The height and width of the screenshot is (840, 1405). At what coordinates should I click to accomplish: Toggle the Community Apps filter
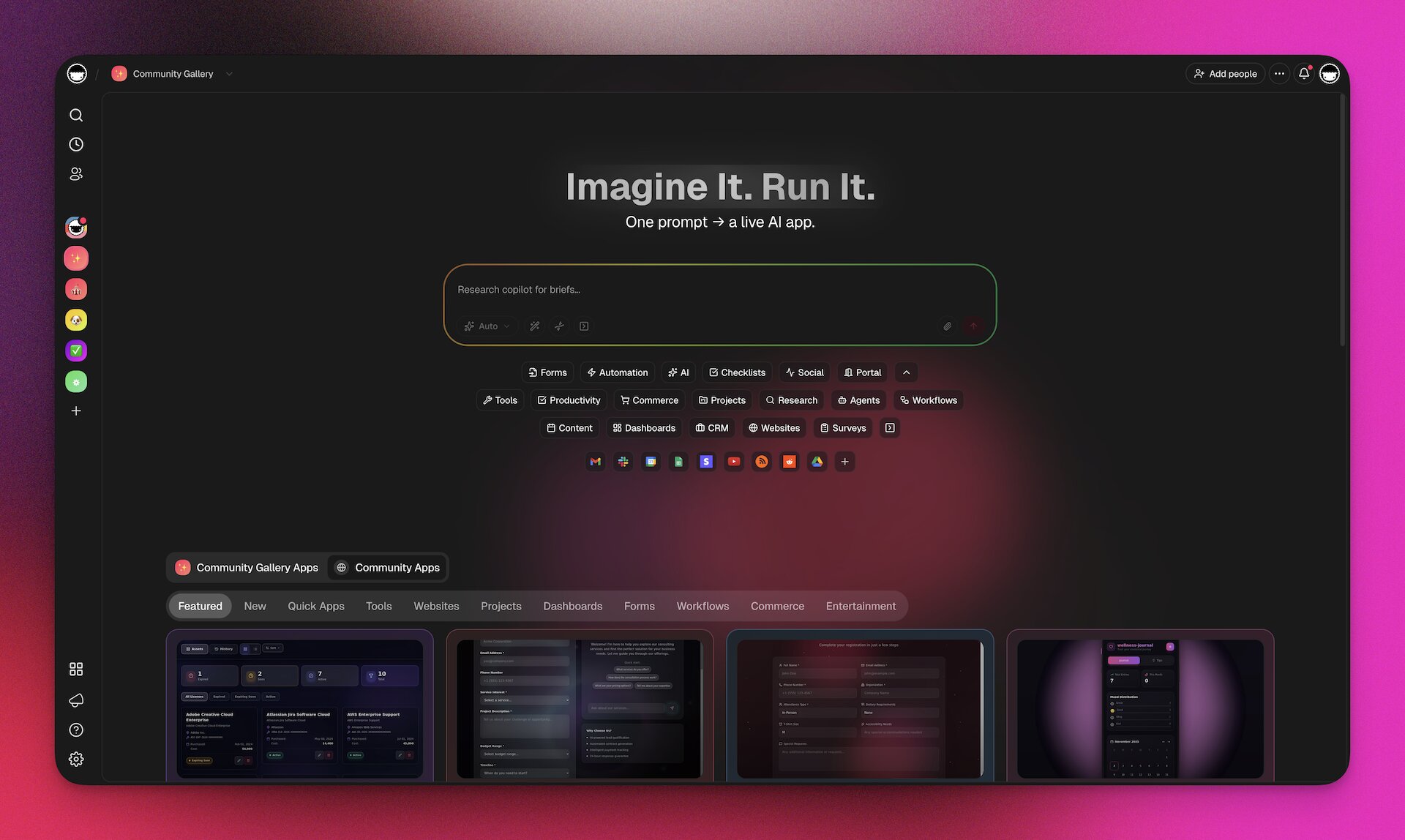coord(387,567)
